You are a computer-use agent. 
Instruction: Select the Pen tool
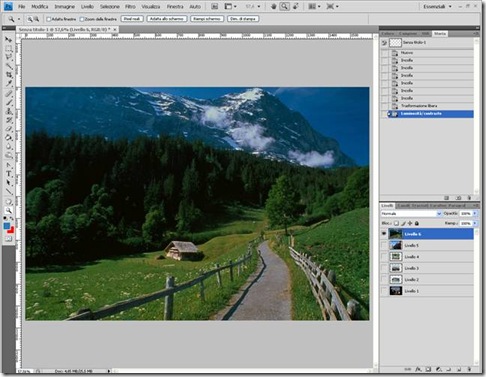[x=8, y=165]
